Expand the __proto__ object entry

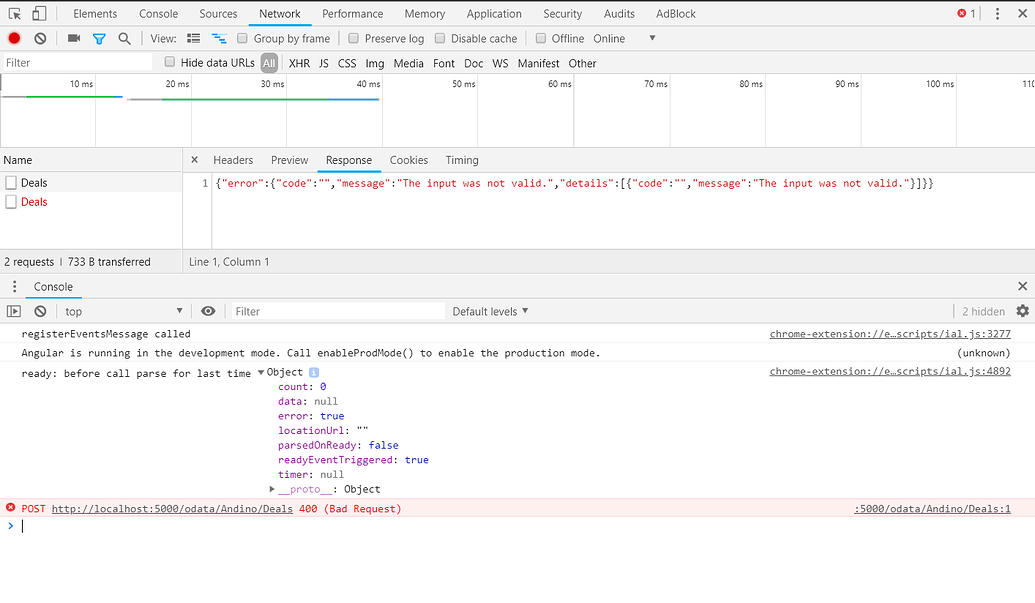(272, 489)
